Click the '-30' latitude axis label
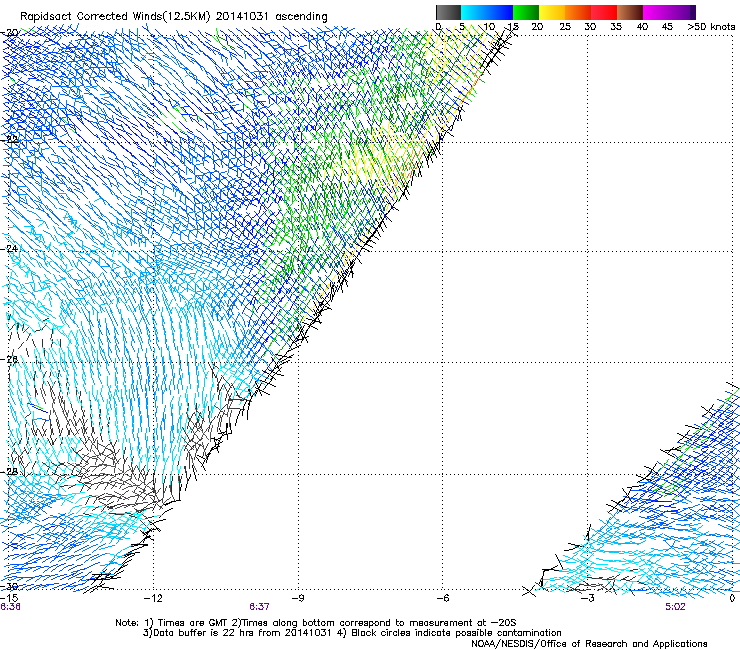Image resolution: width=740 pixels, height=650 pixels. click(x=9, y=586)
